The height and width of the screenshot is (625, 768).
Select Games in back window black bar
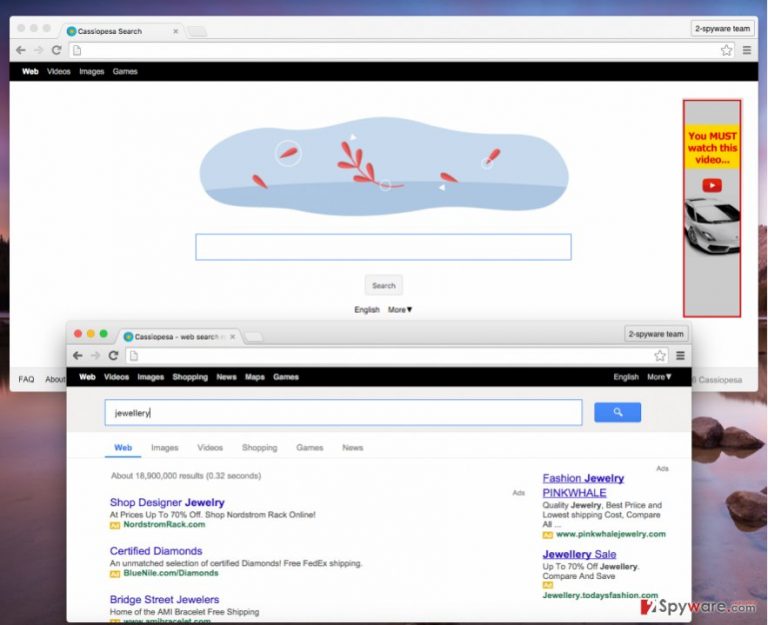click(x=125, y=72)
